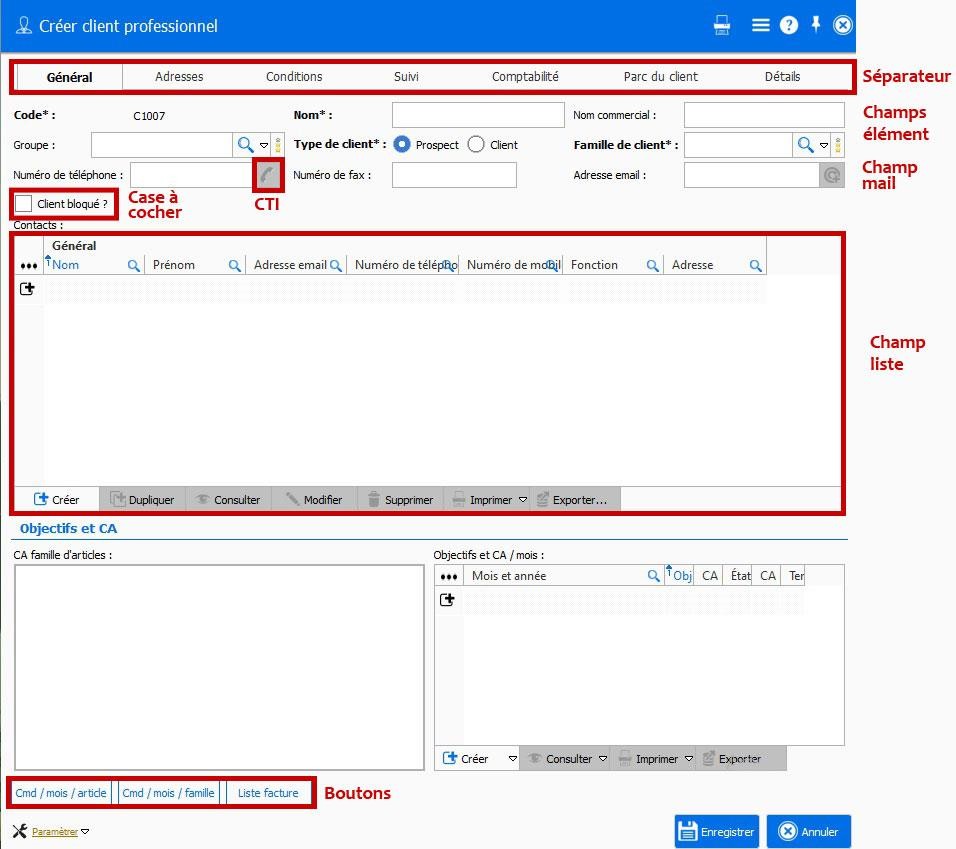Check the Client bloqué checkbox
This screenshot has height=849, width=956.
pyautogui.click(x=24, y=204)
